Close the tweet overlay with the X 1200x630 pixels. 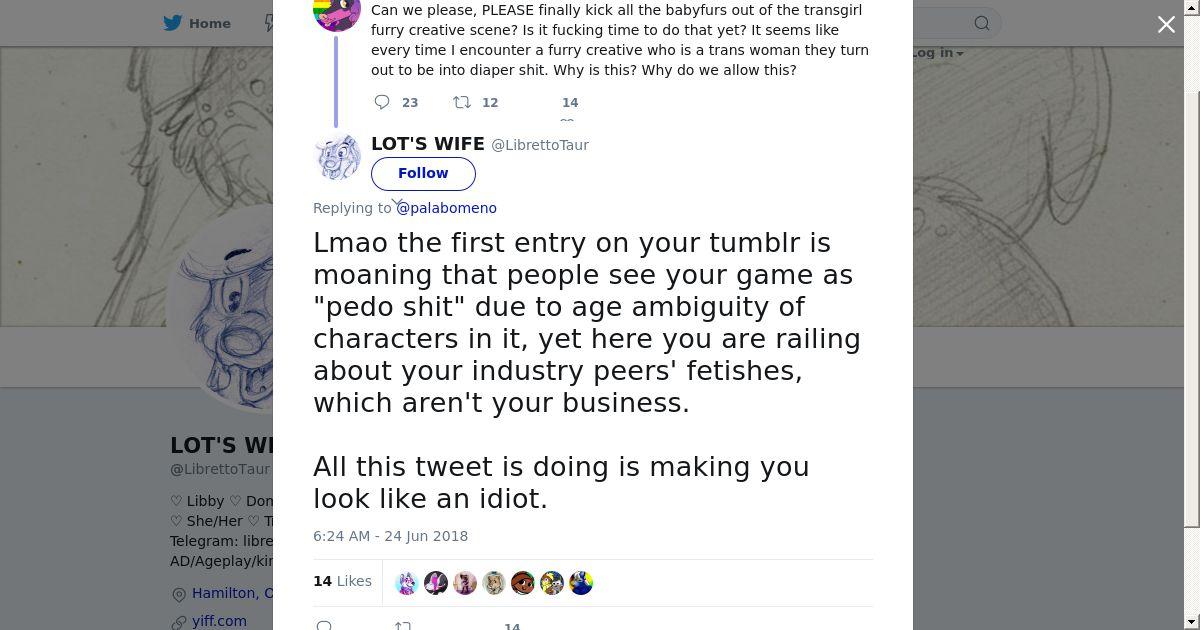coord(1166,25)
